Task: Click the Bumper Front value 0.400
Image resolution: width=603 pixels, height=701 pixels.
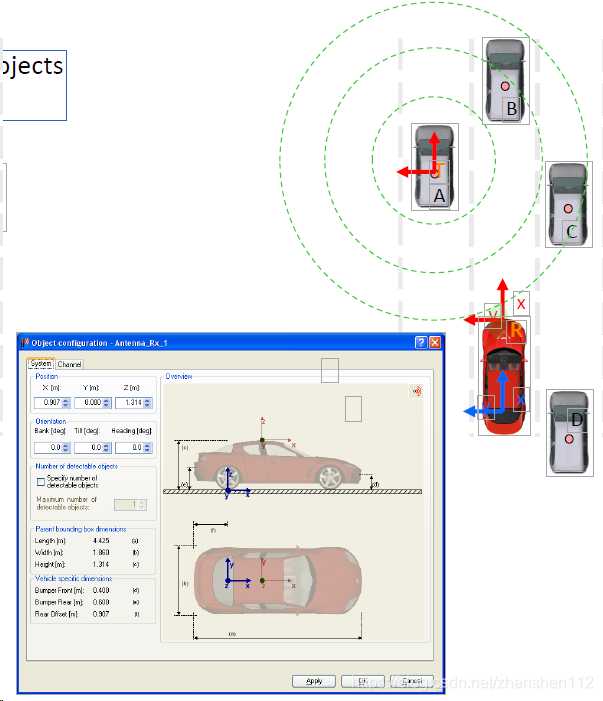Action: 101,591
